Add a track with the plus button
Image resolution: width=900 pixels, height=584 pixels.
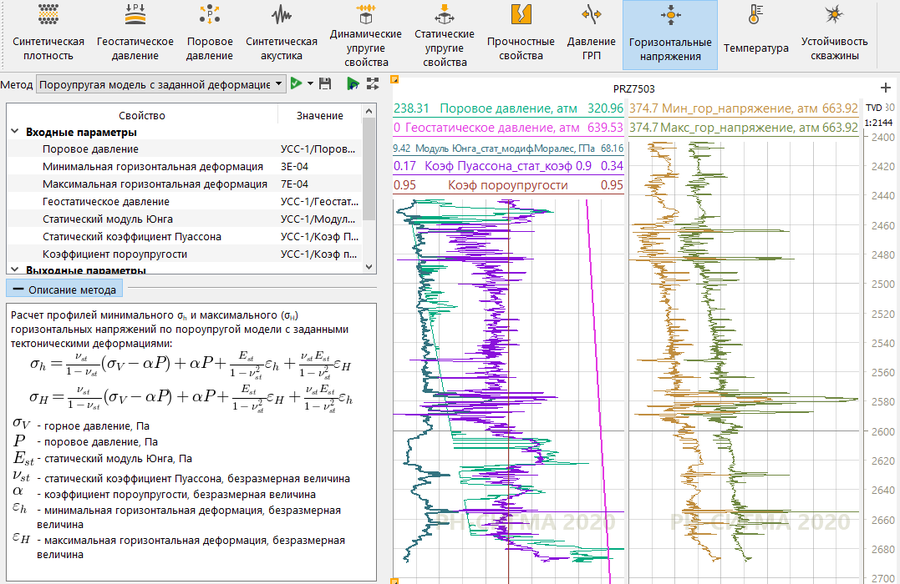884,87
